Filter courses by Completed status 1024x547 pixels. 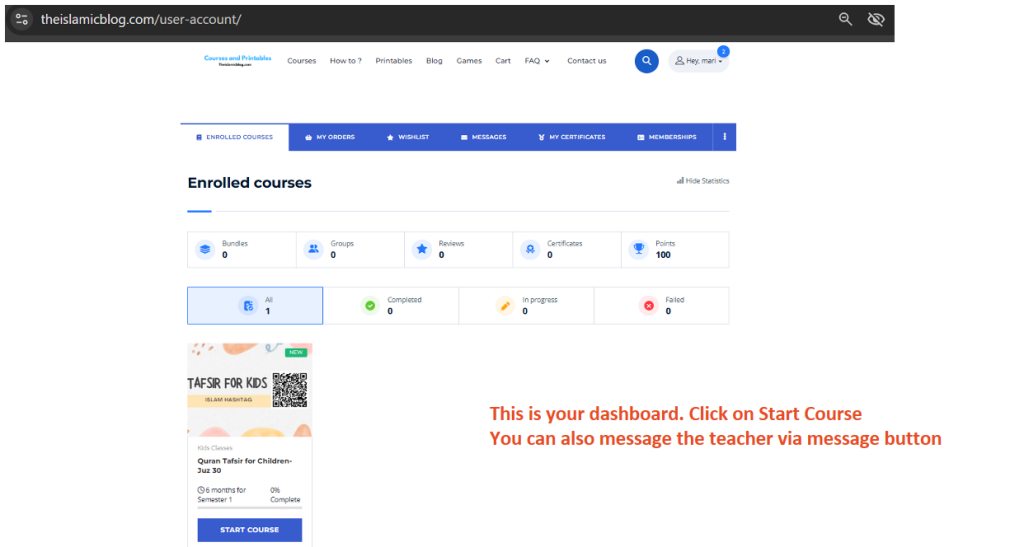tap(390, 305)
